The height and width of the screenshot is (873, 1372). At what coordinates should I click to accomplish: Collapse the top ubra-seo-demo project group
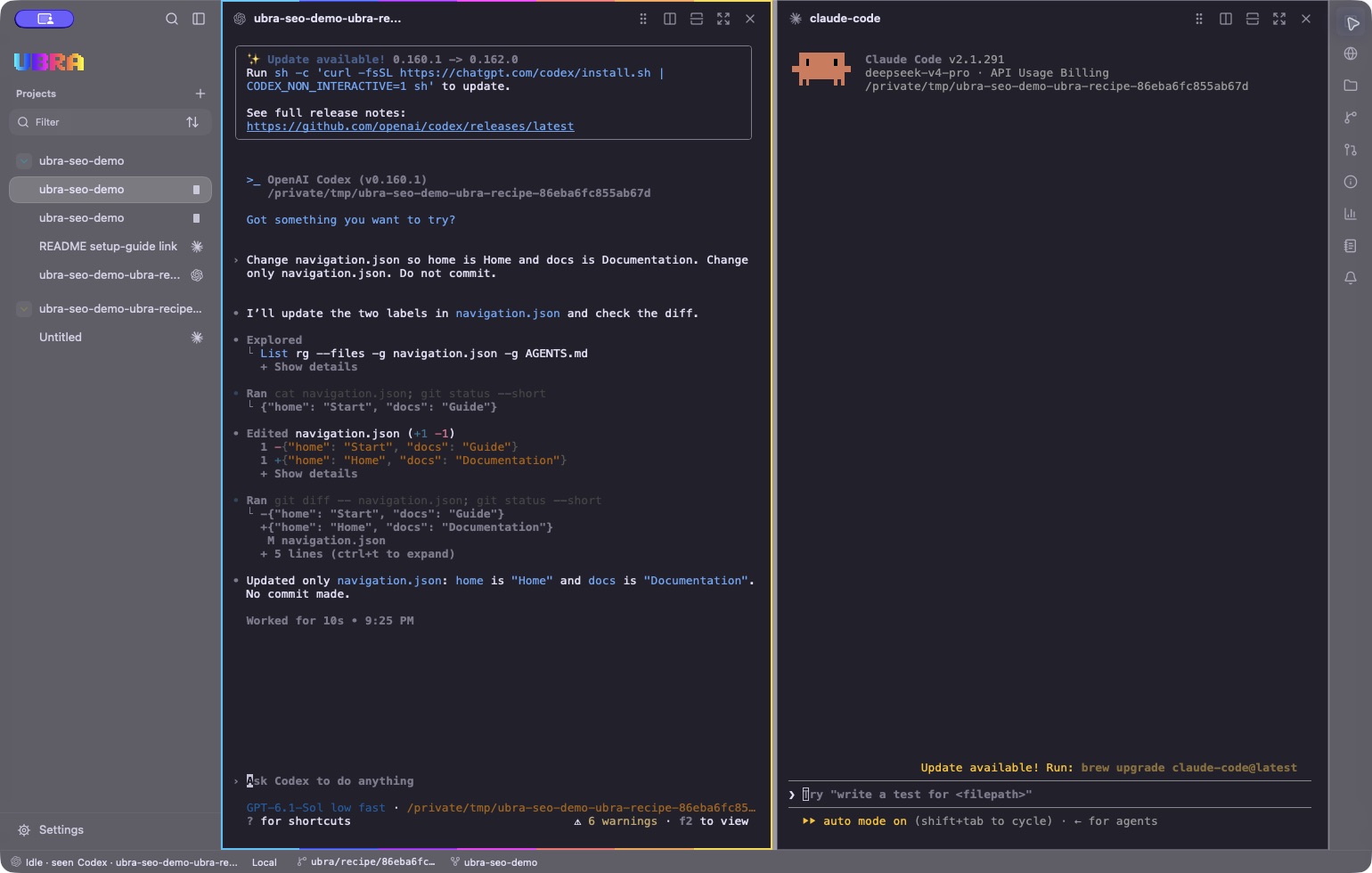(x=24, y=161)
